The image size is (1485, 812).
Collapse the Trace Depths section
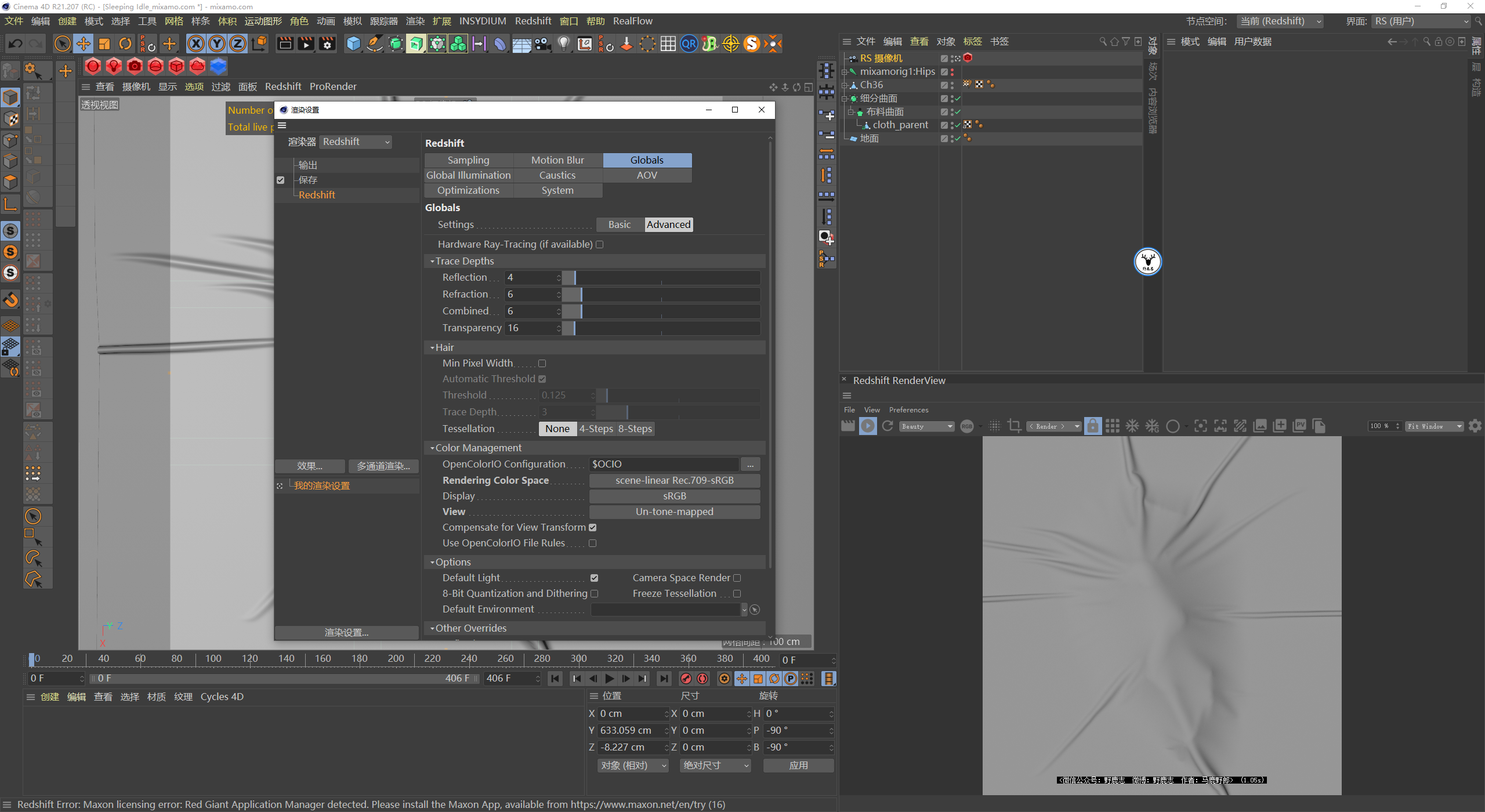click(432, 262)
